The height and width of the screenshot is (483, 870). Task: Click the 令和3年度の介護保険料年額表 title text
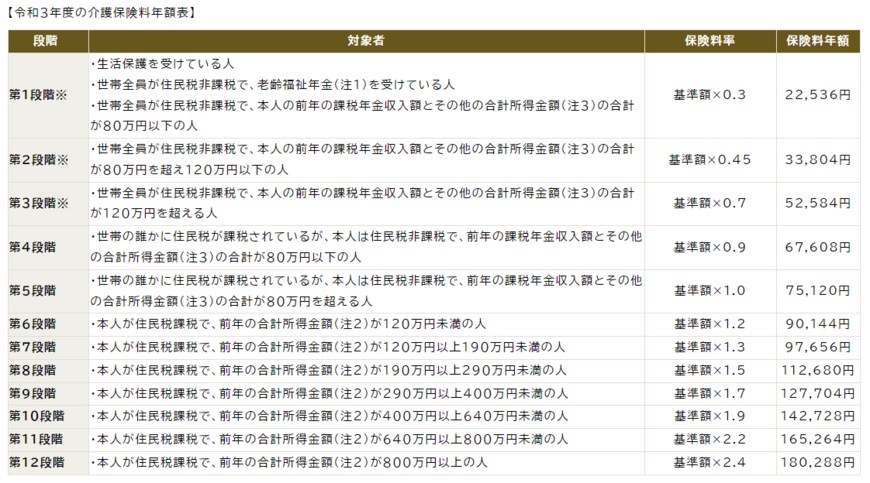100,13
